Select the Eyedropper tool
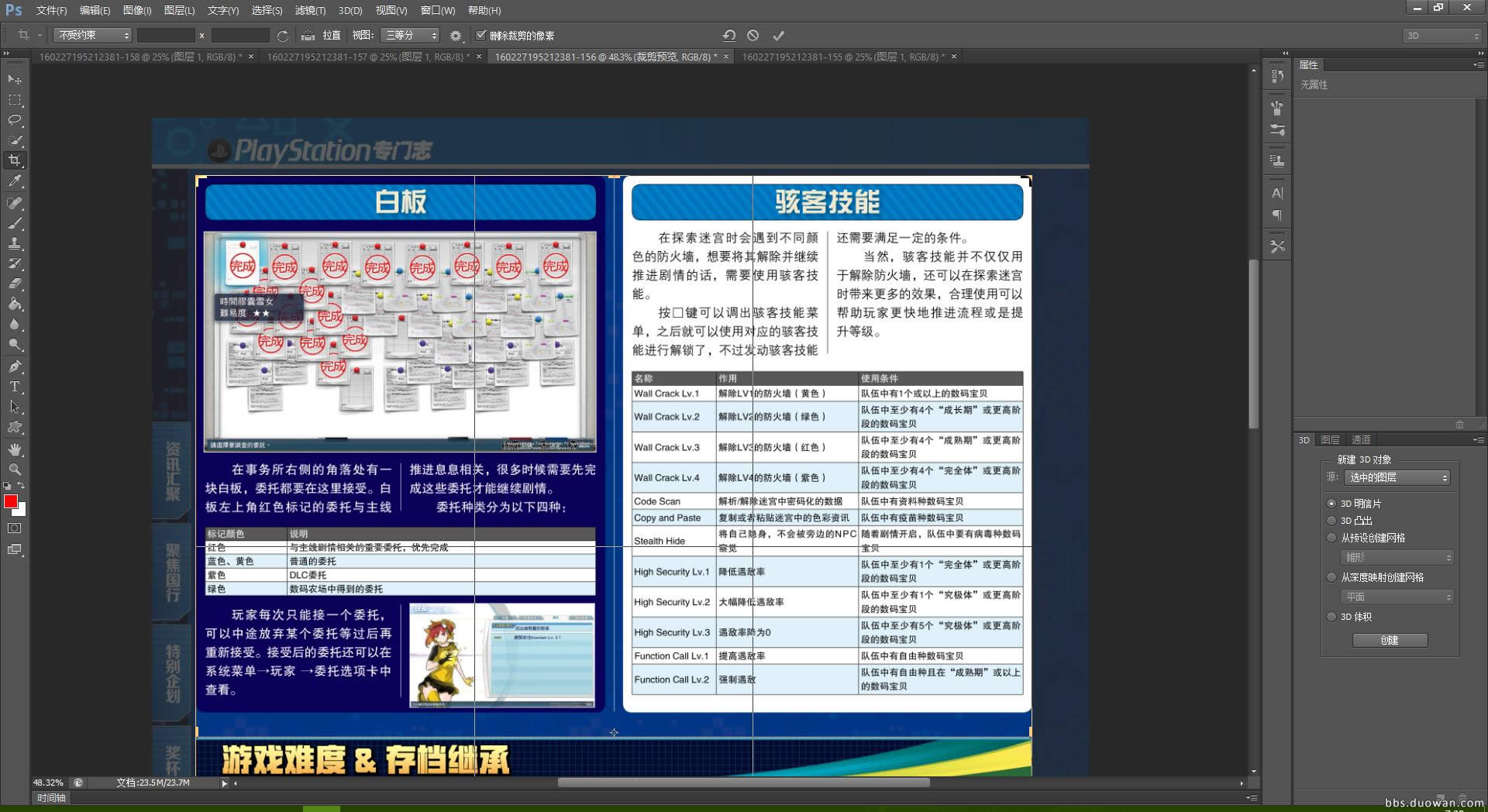Image resolution: width=1488 pixels, height=812 pixels. [x=15, y=181]
